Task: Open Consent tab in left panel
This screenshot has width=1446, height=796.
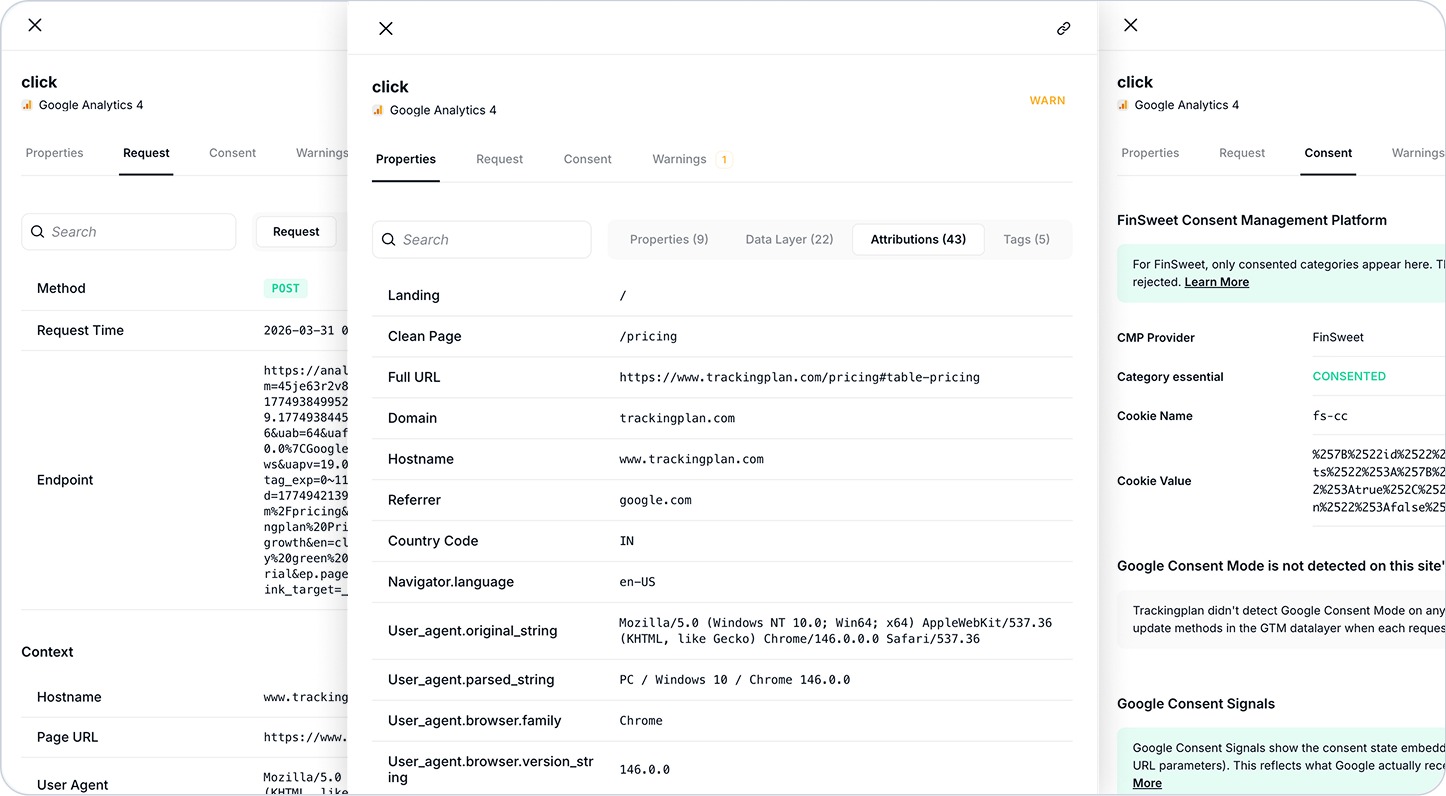Action: pyautogui.click(x=232, y=153)
